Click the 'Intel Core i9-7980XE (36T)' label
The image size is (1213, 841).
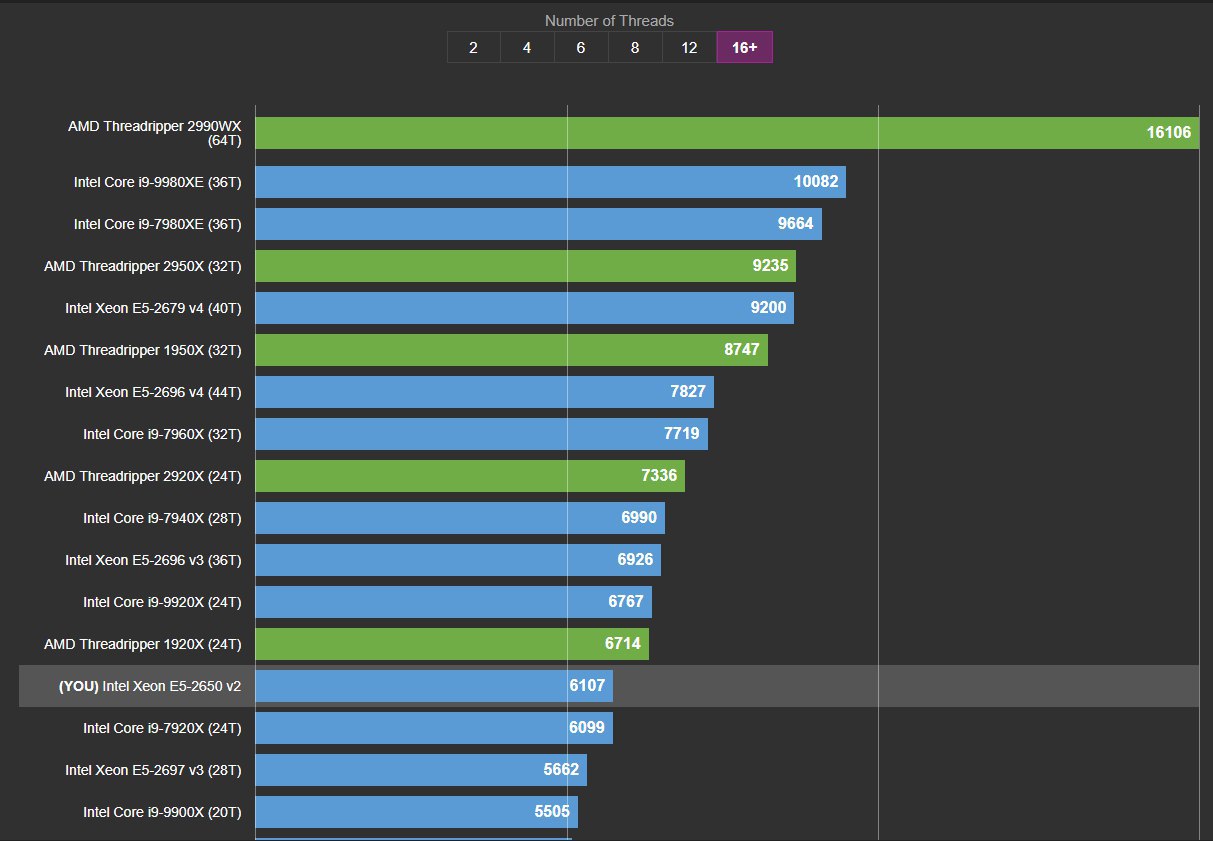[158, 224]
